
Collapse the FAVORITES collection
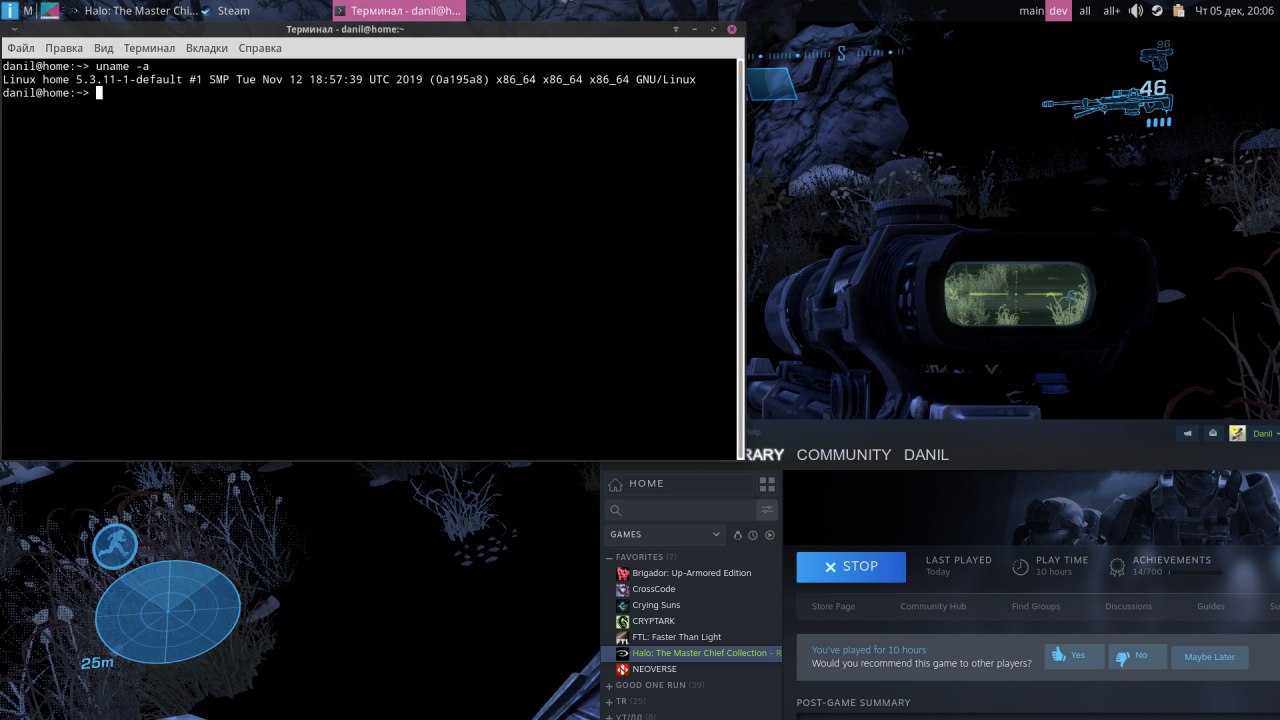(x=609, y=558)
